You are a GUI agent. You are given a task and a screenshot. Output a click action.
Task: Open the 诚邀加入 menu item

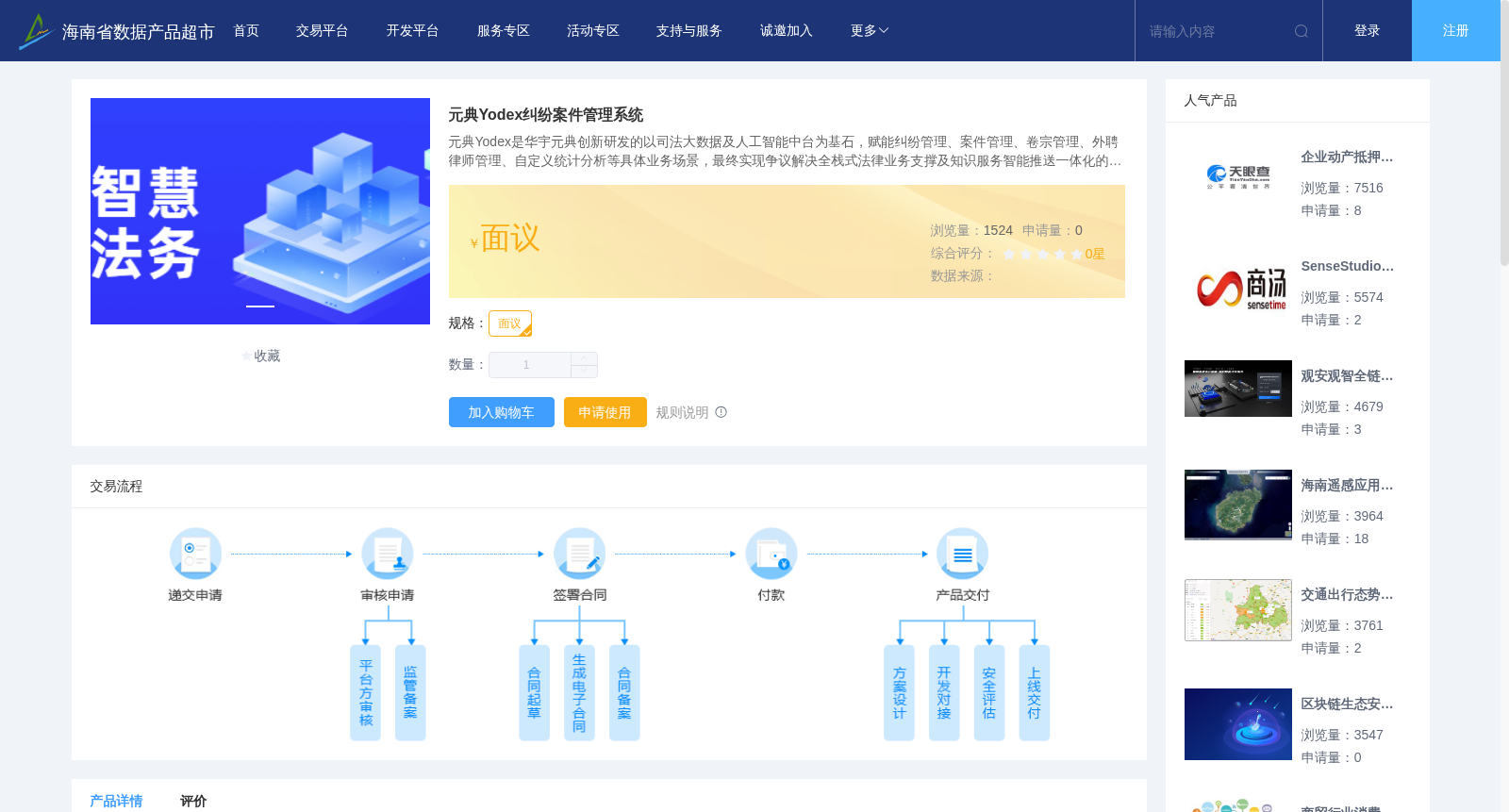coord(787,31)
